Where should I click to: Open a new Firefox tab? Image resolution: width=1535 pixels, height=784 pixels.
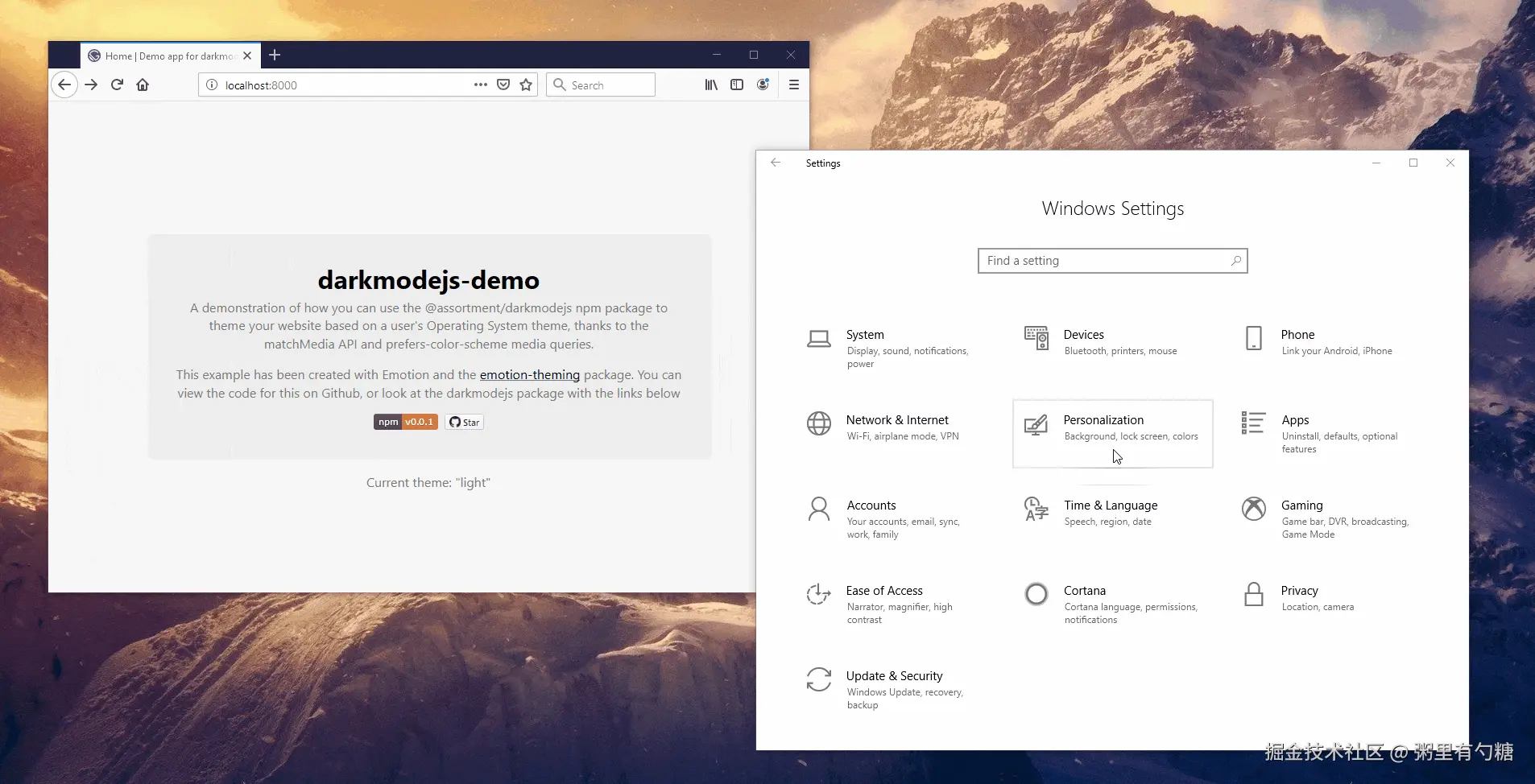275,55
